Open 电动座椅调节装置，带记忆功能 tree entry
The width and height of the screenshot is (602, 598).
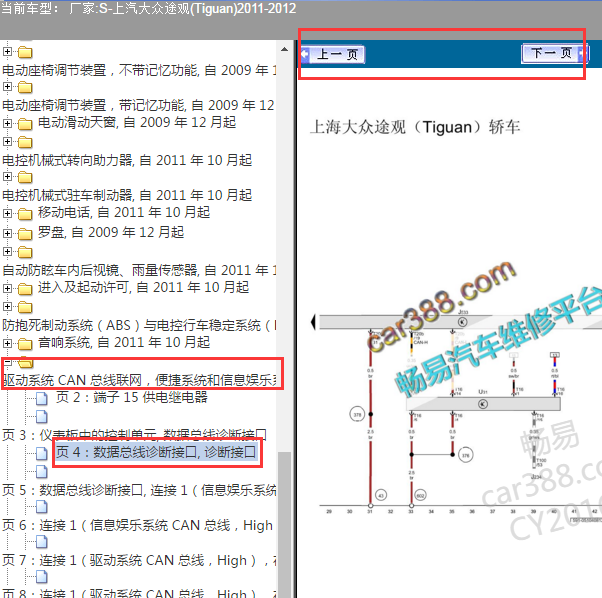pos(138,105)
